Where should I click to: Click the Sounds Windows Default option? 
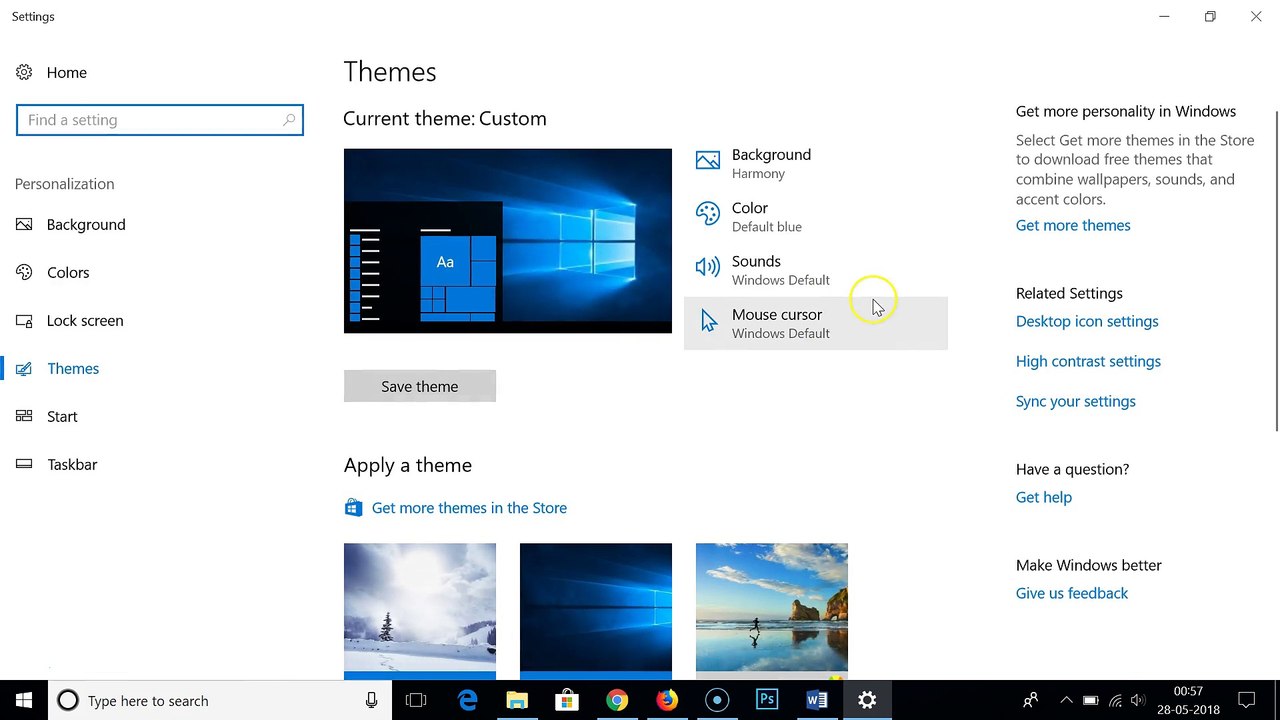point(816,269)
